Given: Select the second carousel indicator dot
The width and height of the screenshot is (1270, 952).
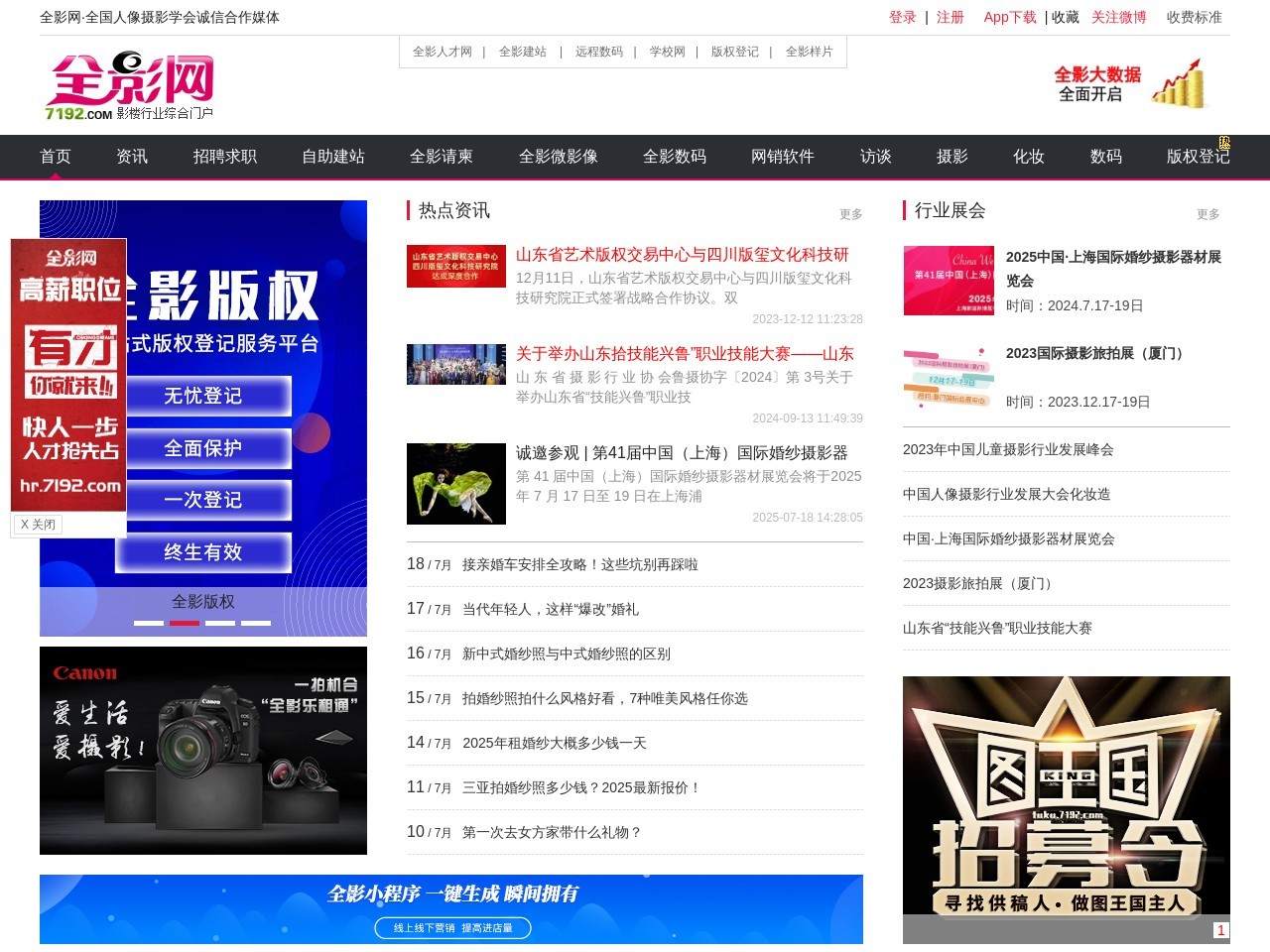Looking at the screenshot, I should [x=185, y=623].
